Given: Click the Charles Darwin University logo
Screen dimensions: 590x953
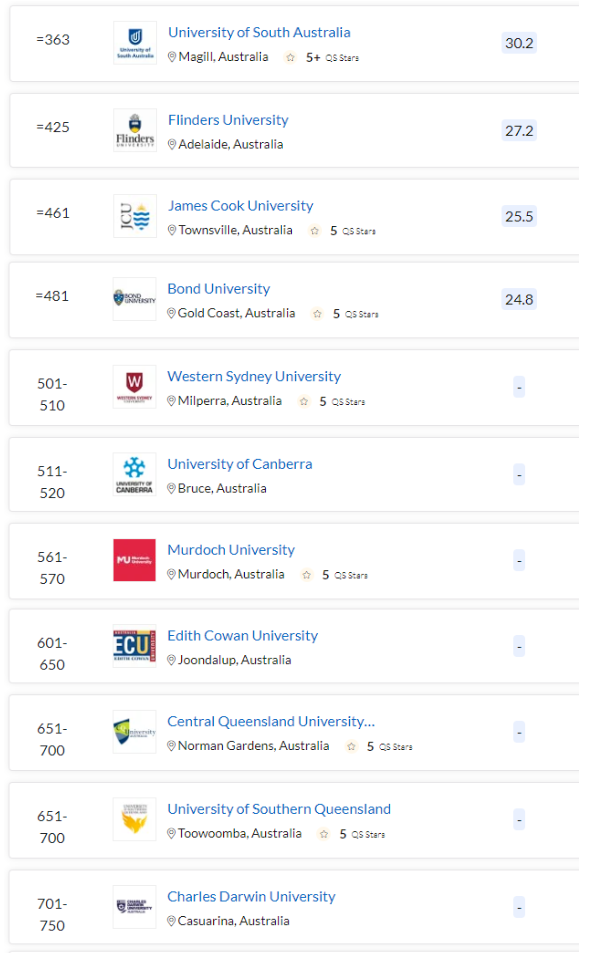Looking at the screenshot, I should 135,907.
